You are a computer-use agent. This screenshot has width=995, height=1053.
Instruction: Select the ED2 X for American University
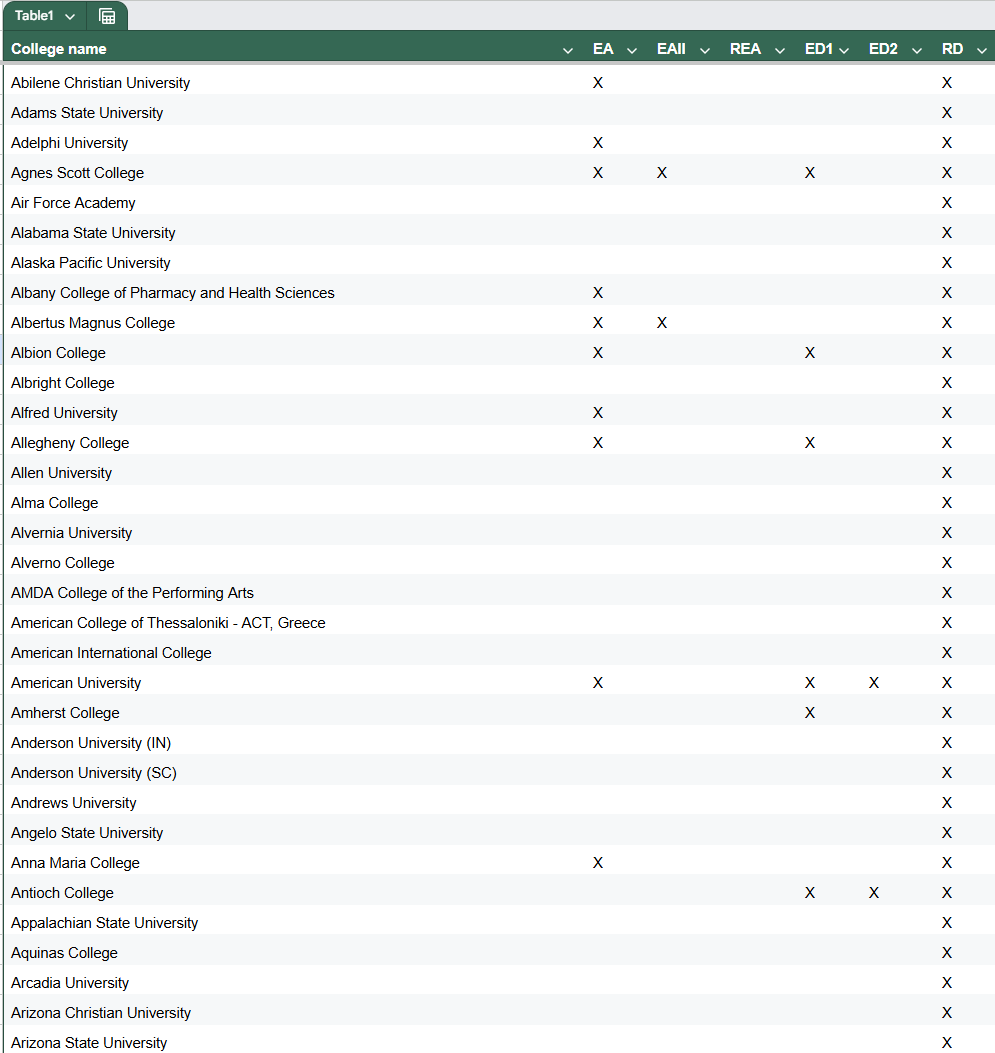874,683
